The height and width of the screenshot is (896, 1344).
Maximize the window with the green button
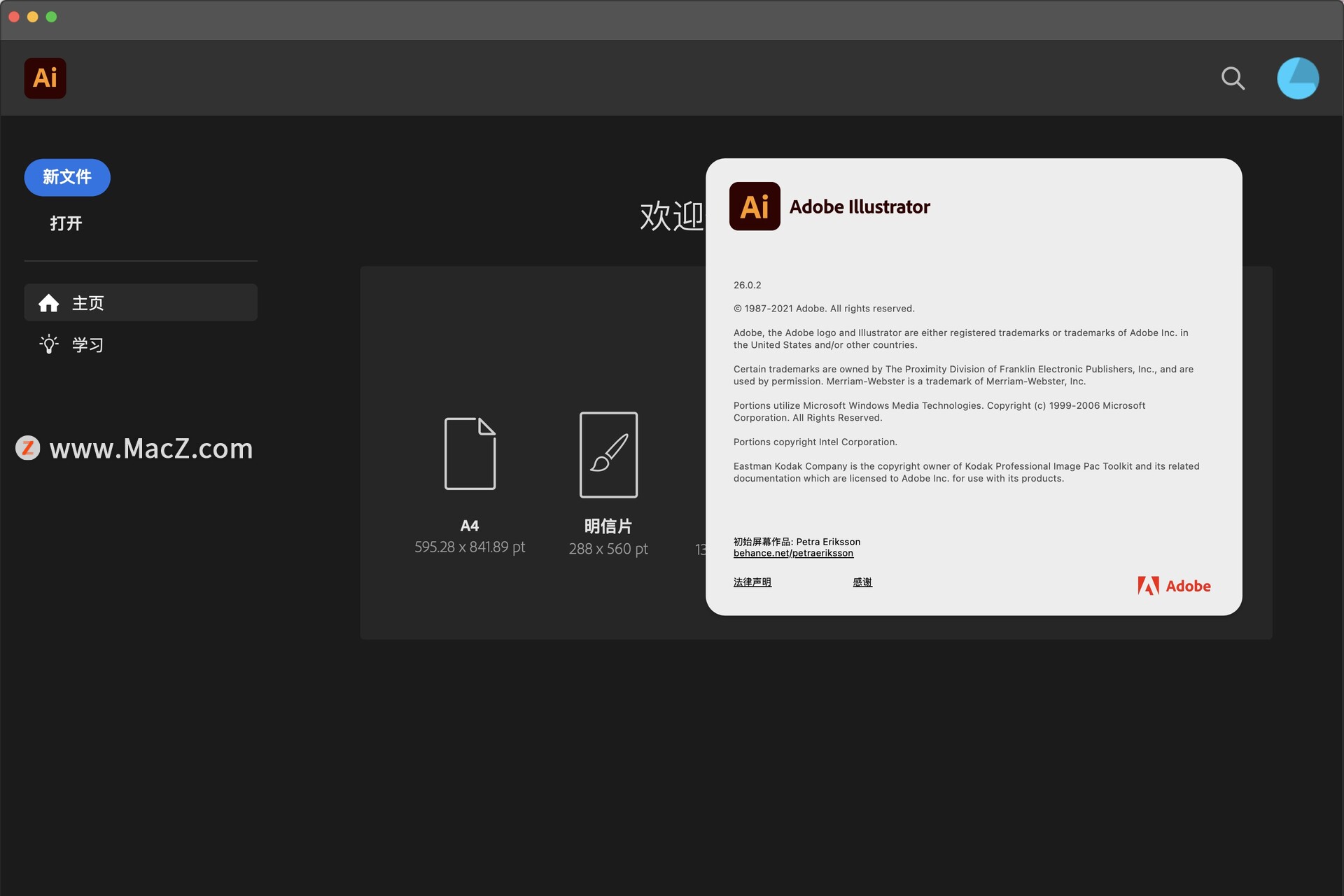point(52,17)
